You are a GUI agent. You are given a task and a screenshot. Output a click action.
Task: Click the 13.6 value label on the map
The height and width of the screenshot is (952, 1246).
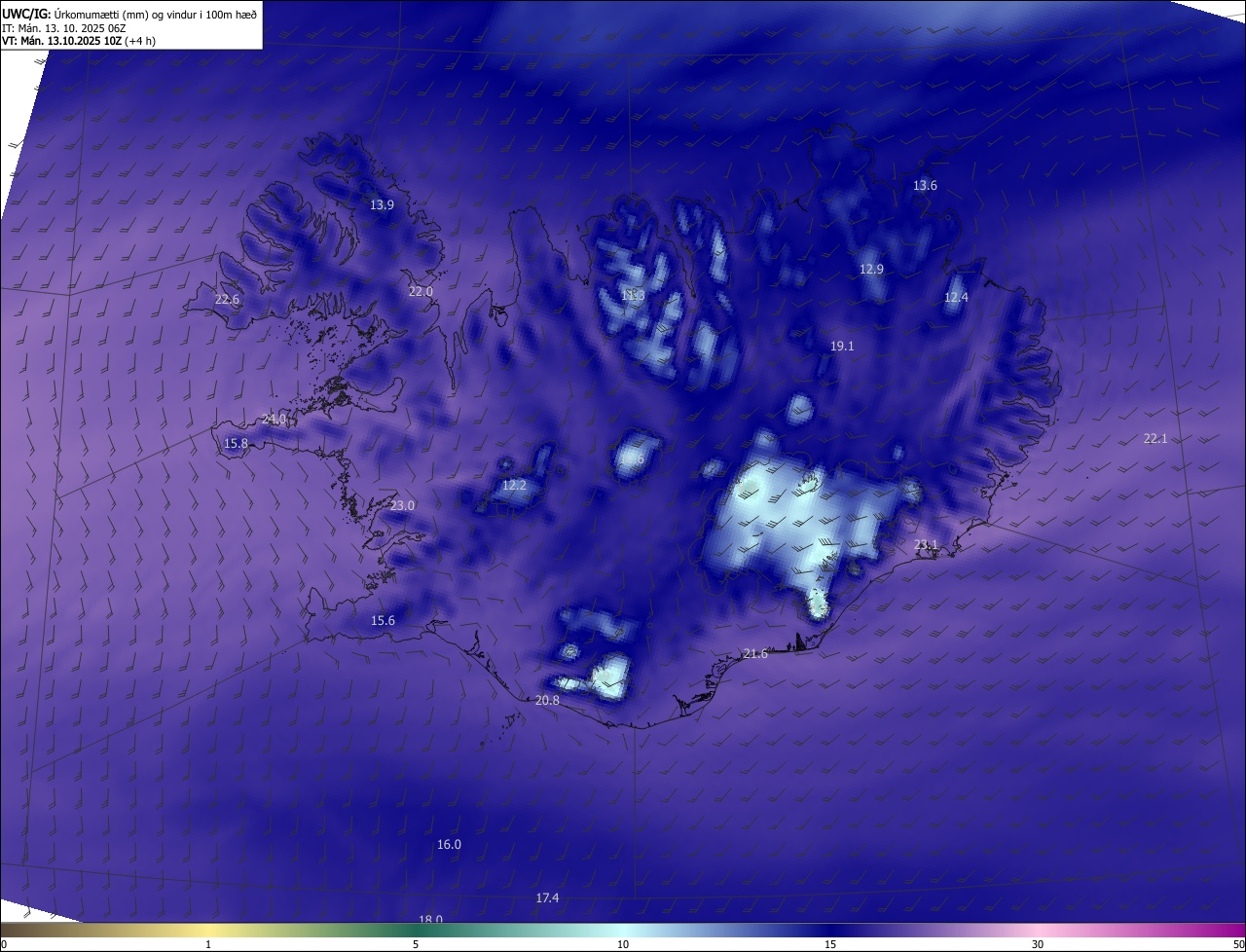925,186
